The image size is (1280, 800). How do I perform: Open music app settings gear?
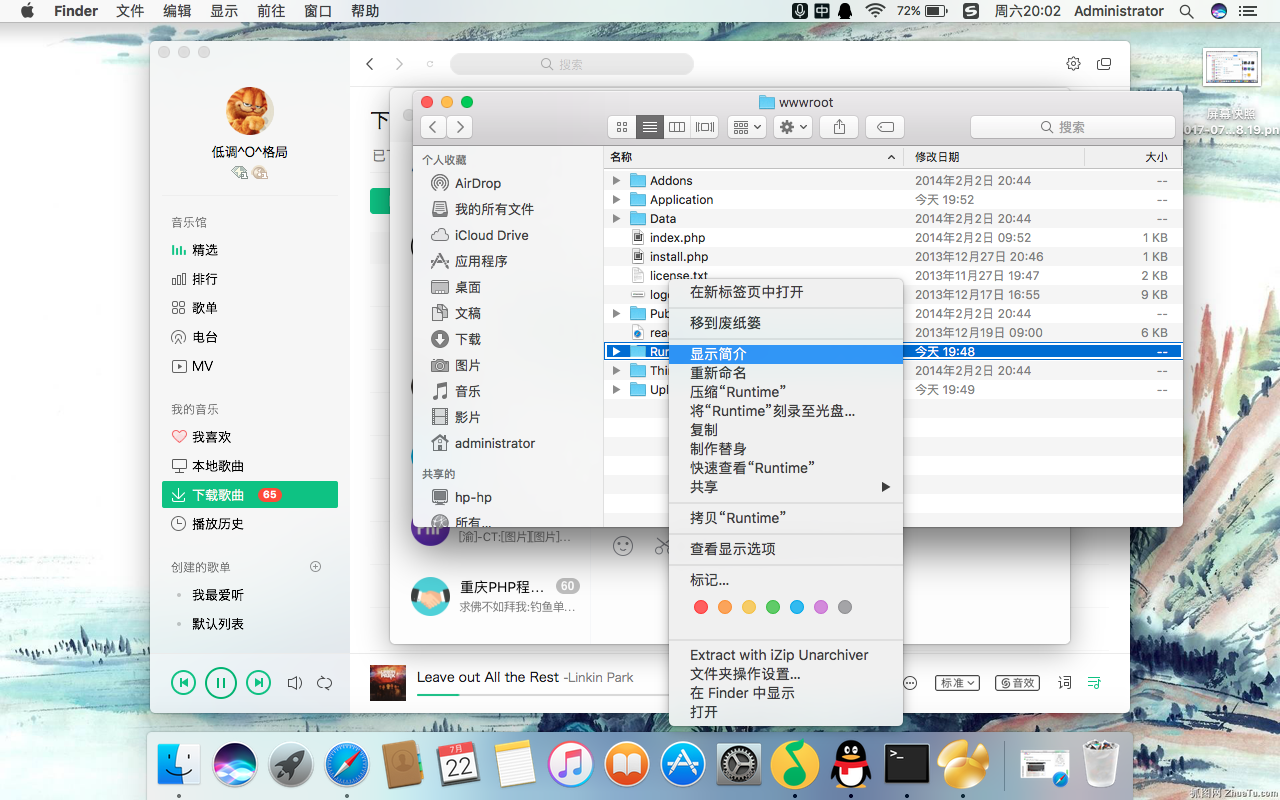[1073, 64]
